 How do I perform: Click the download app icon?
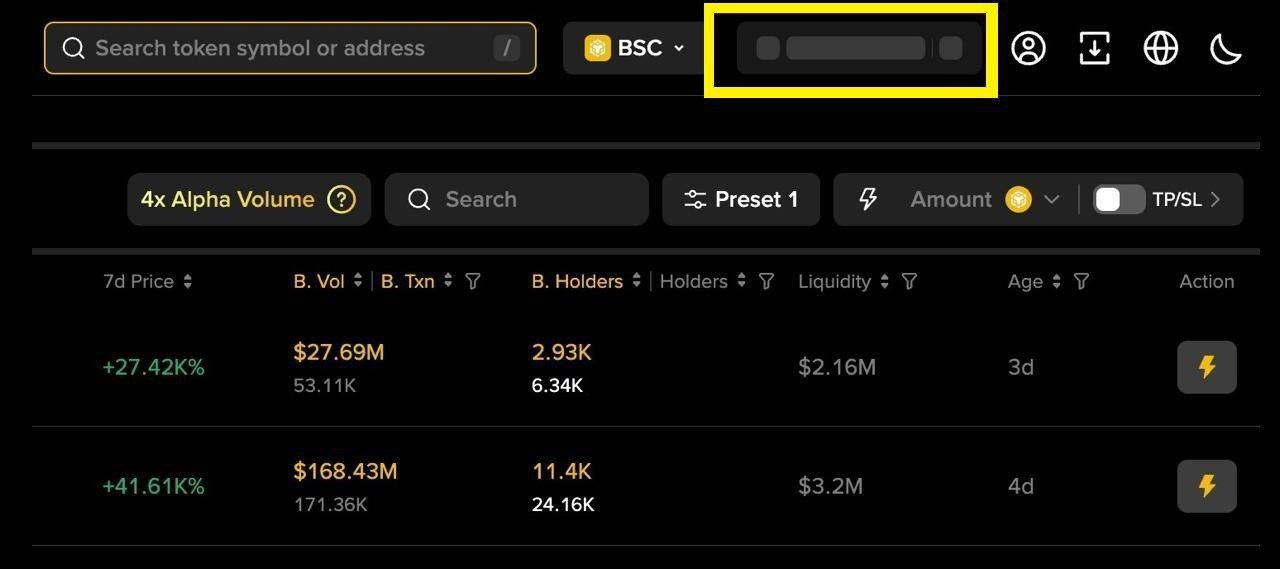[x=1094, y=48]
